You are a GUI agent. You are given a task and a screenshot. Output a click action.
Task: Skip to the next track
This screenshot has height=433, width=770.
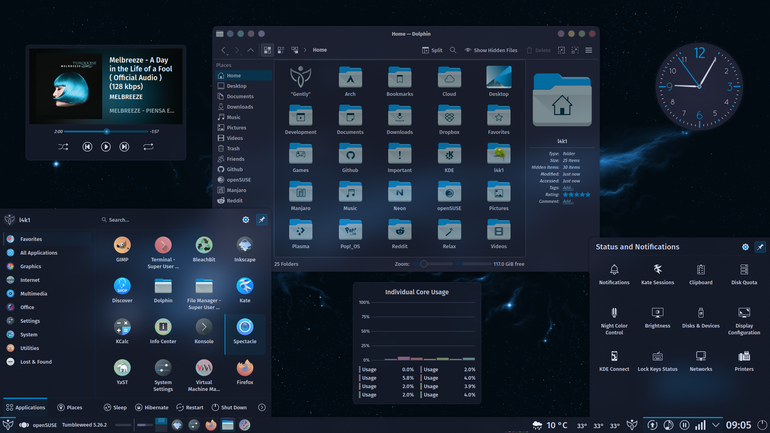[x=124, y=147]
